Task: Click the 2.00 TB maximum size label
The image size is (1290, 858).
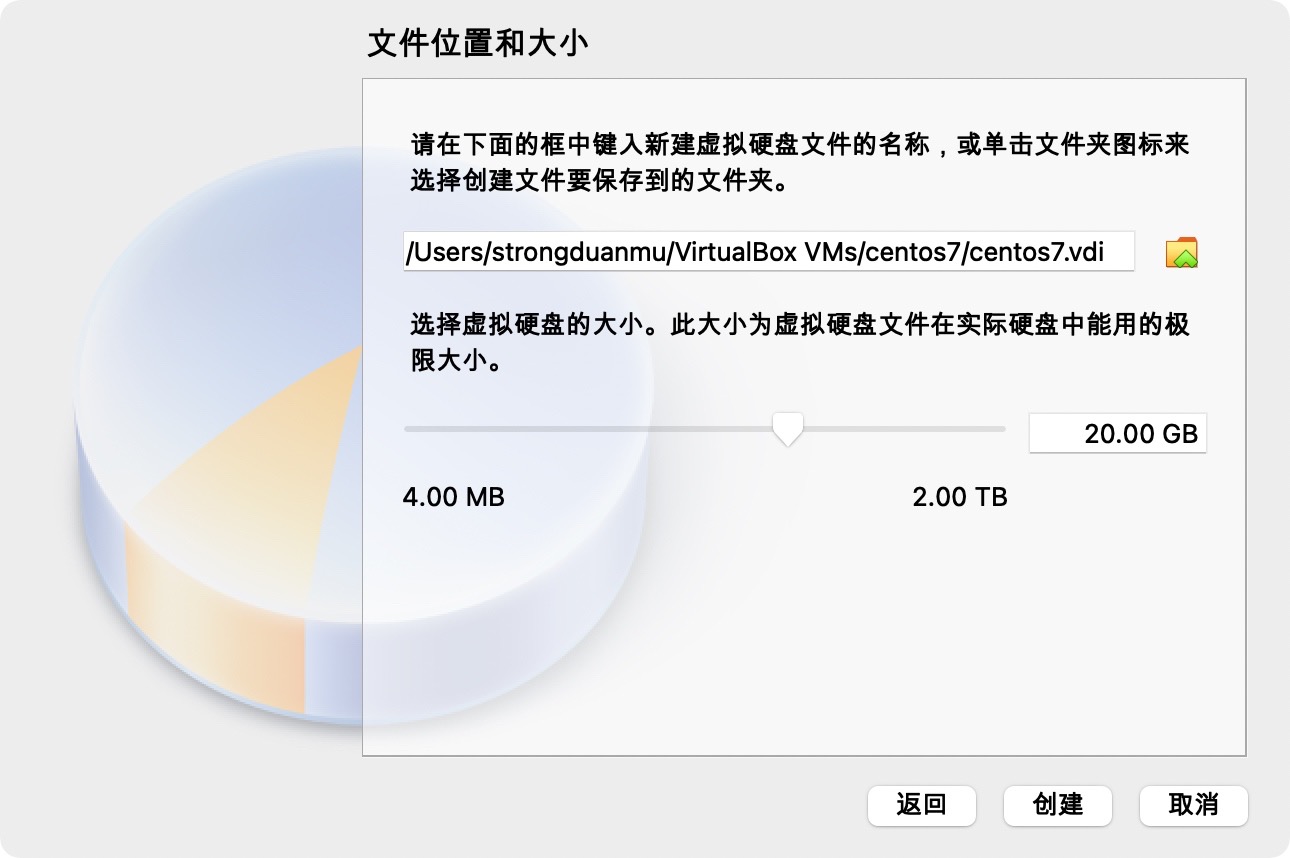Action: click(959, 496)
